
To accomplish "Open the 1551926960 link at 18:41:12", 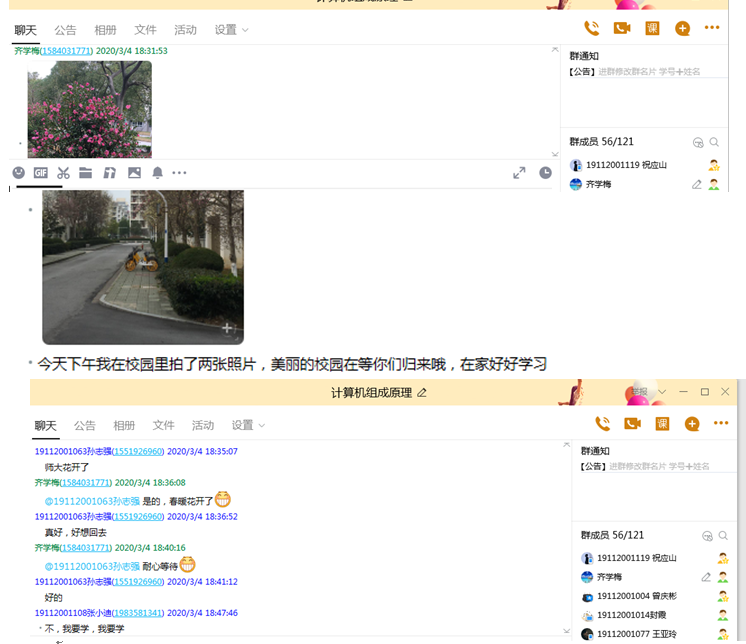I will coord(138,582).
